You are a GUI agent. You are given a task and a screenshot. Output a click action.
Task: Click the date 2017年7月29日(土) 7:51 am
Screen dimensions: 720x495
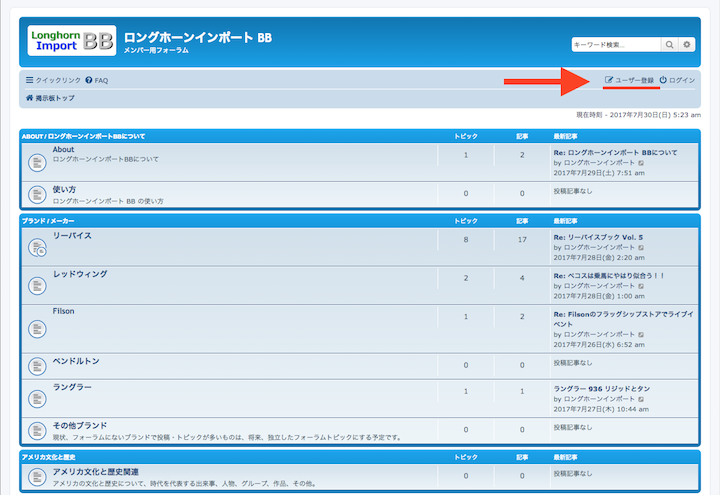[x=599, y=173]
